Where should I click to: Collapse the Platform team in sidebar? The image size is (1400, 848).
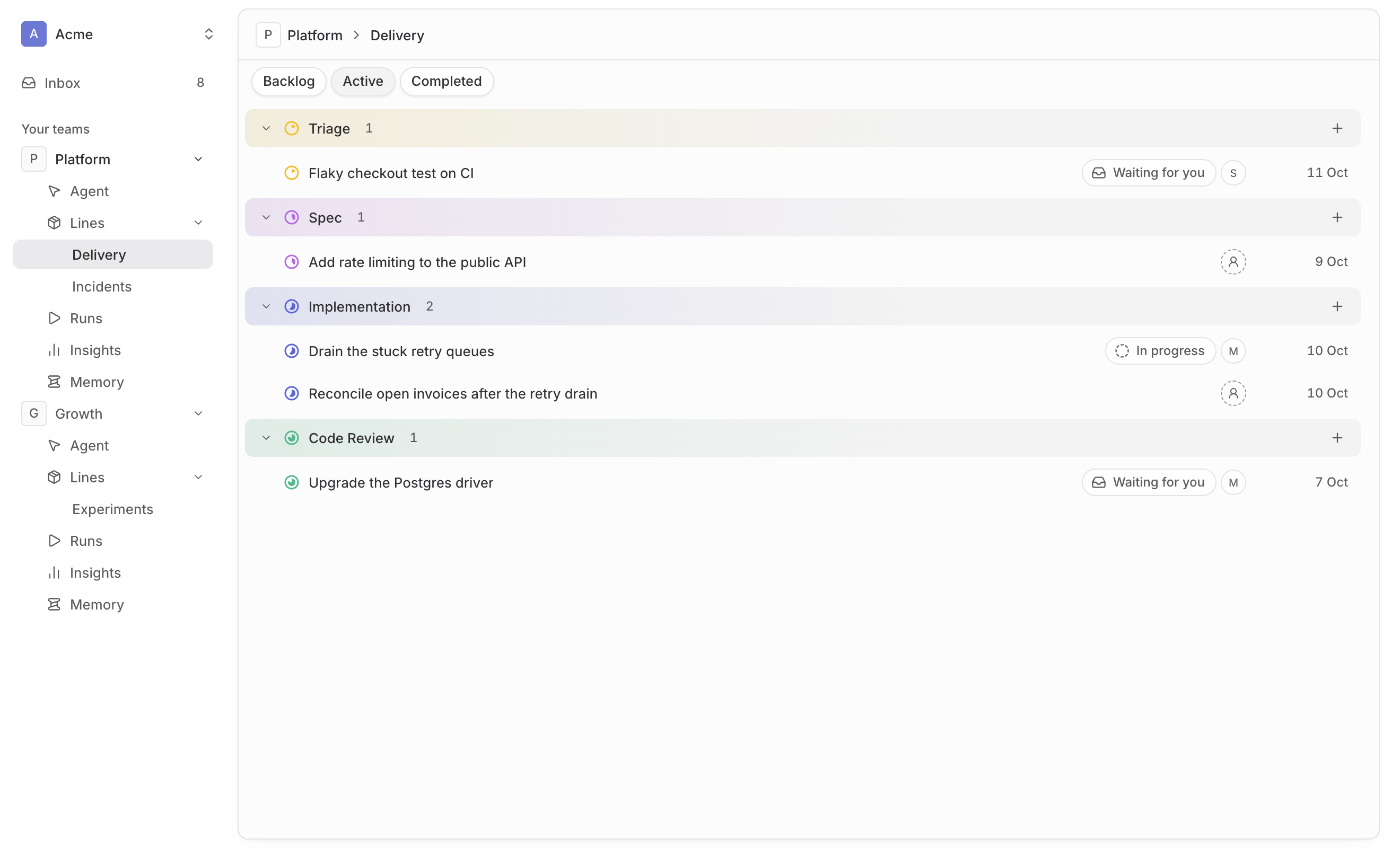point(198,159)
